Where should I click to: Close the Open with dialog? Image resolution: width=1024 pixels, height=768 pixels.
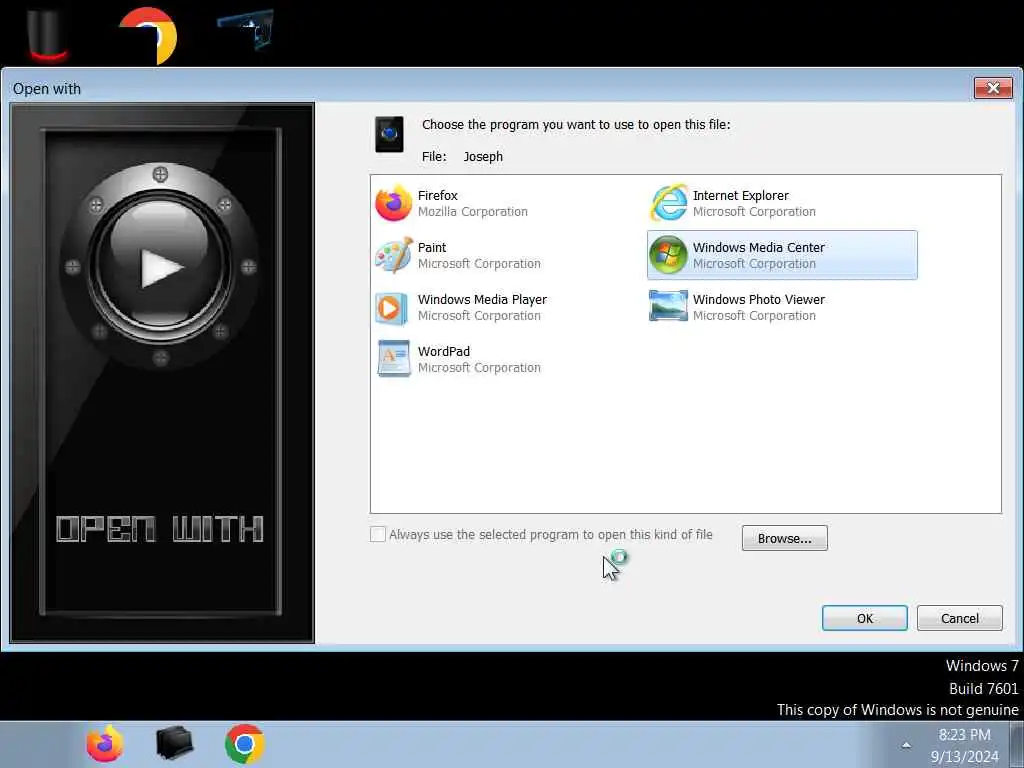pyautogui.click(x=993, y=88)
